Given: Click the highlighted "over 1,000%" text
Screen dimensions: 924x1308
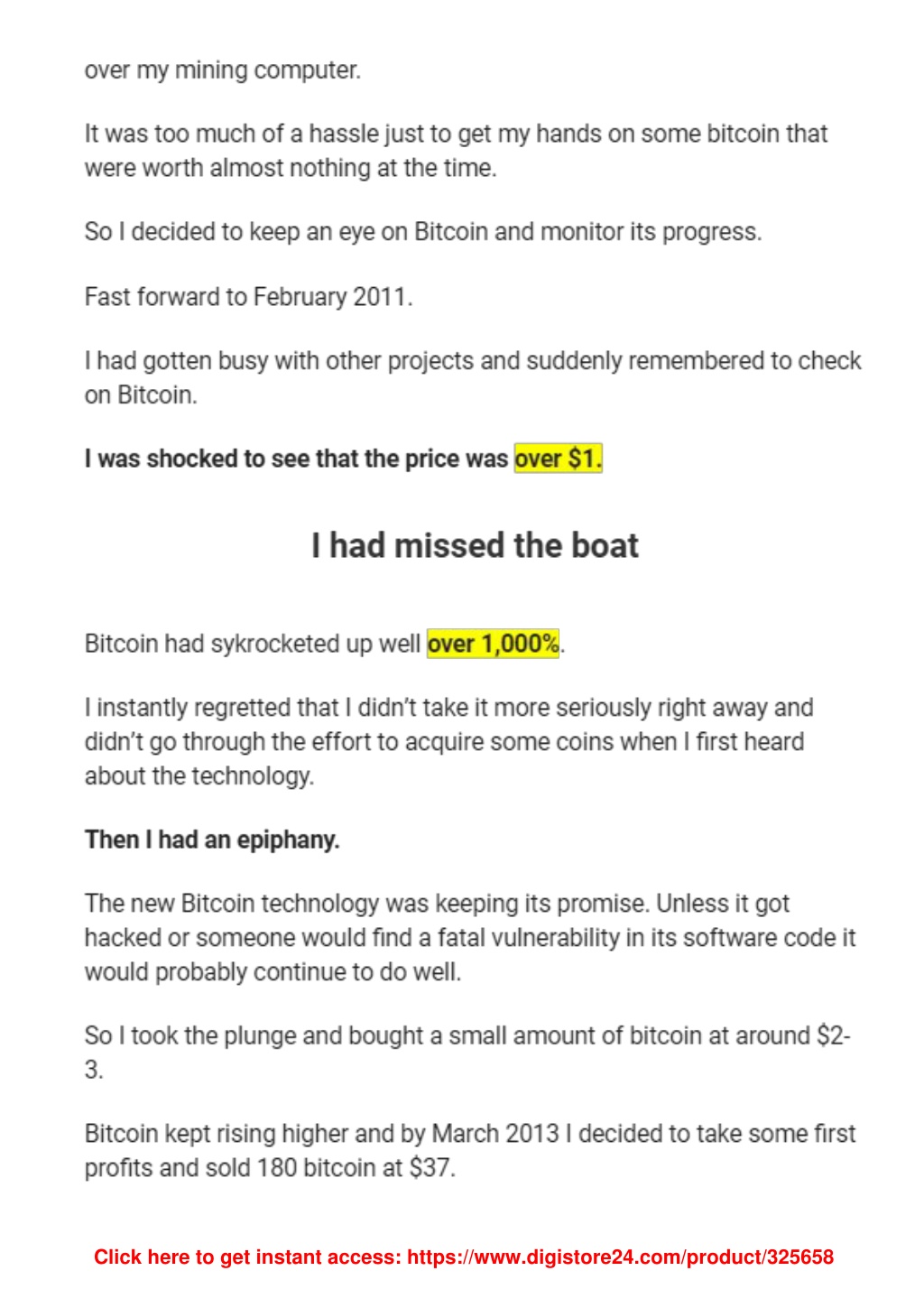Looking at the screenshot, I should (x=493, y=644).
